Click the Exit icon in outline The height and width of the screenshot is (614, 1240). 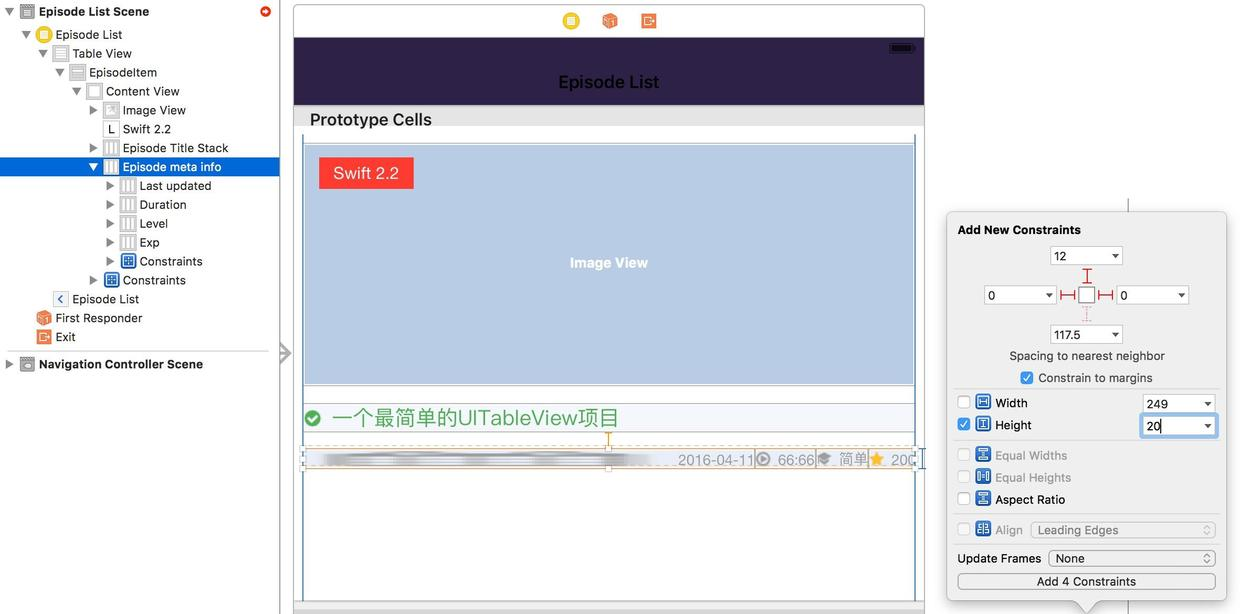(44, 337)
